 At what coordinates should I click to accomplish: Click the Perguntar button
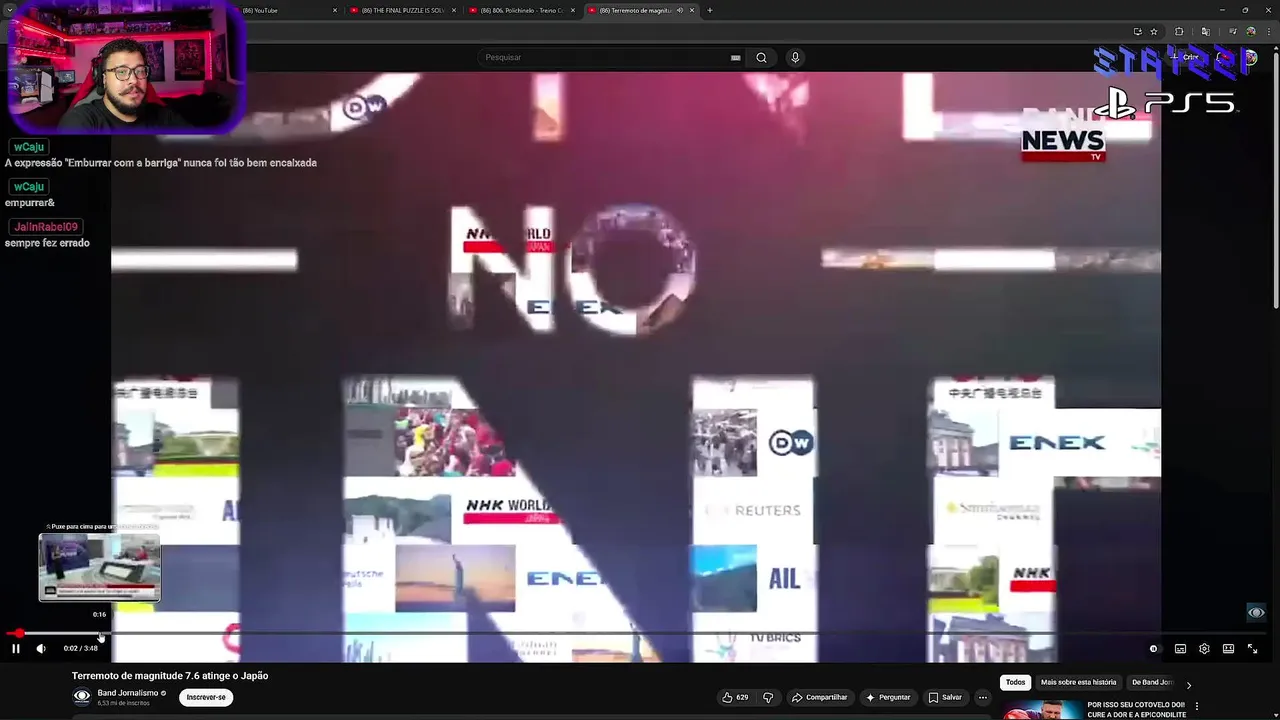coord(888,697)
